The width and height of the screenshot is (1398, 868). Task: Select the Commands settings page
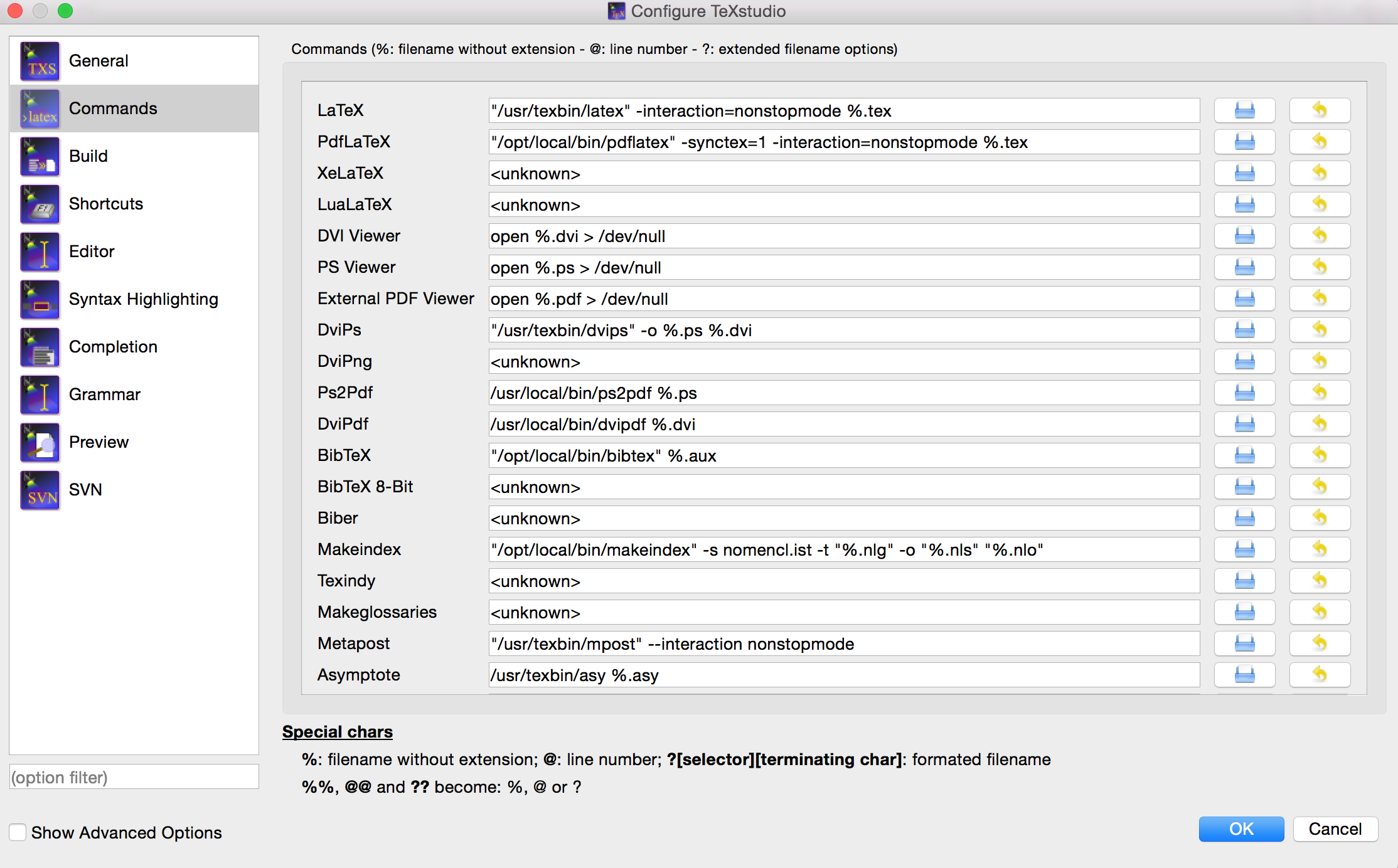(134, 109)
